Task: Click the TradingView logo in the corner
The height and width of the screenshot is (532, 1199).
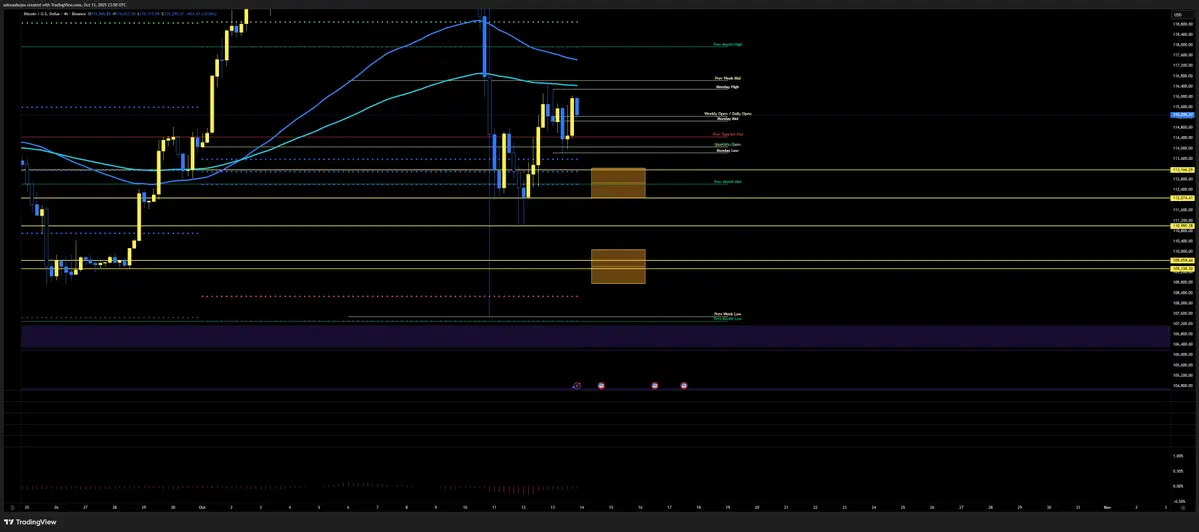Action: (31, 523)
